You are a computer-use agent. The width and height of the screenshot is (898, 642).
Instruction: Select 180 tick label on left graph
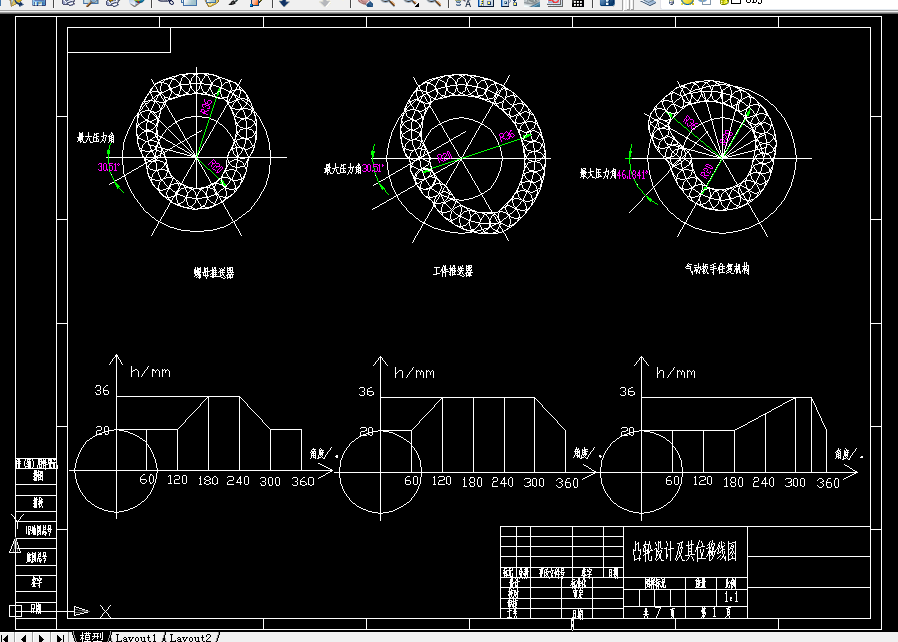tap(208, 480)
